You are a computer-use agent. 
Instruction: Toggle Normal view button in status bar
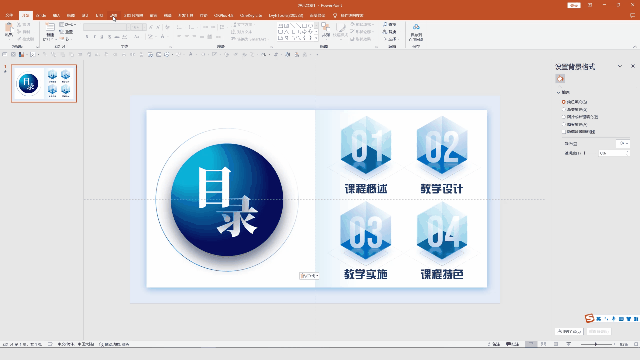[x=531, y=344]
